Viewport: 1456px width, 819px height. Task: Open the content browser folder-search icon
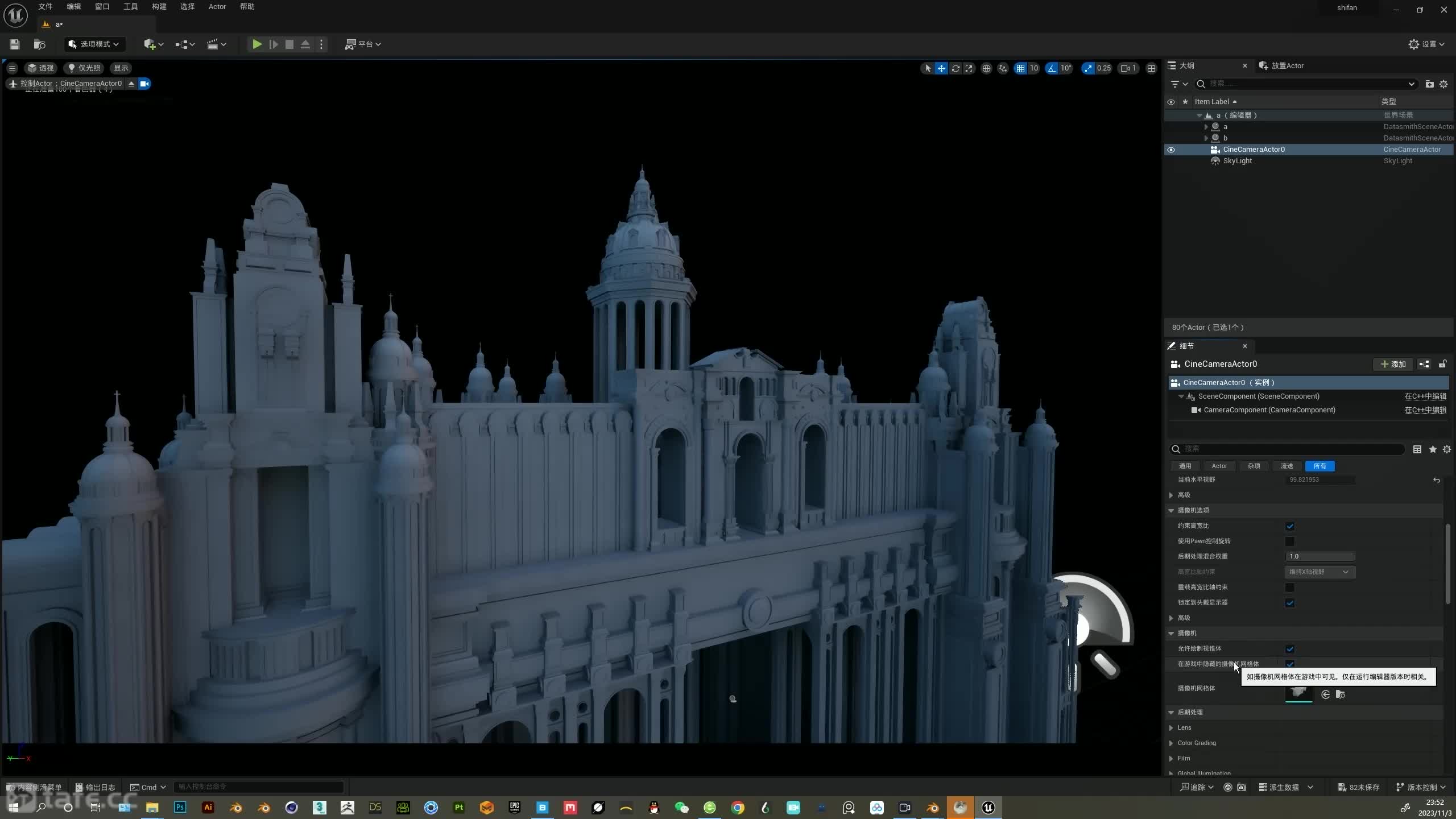[39, 44]
